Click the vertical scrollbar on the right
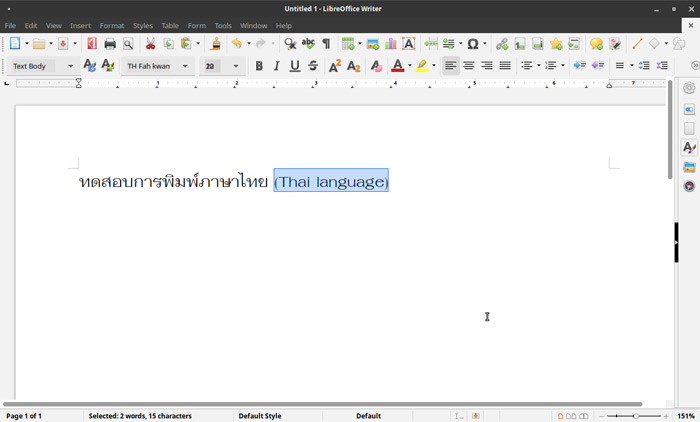Image resolution: width=700 pixels, height=422 pixels. click(670, 130)
